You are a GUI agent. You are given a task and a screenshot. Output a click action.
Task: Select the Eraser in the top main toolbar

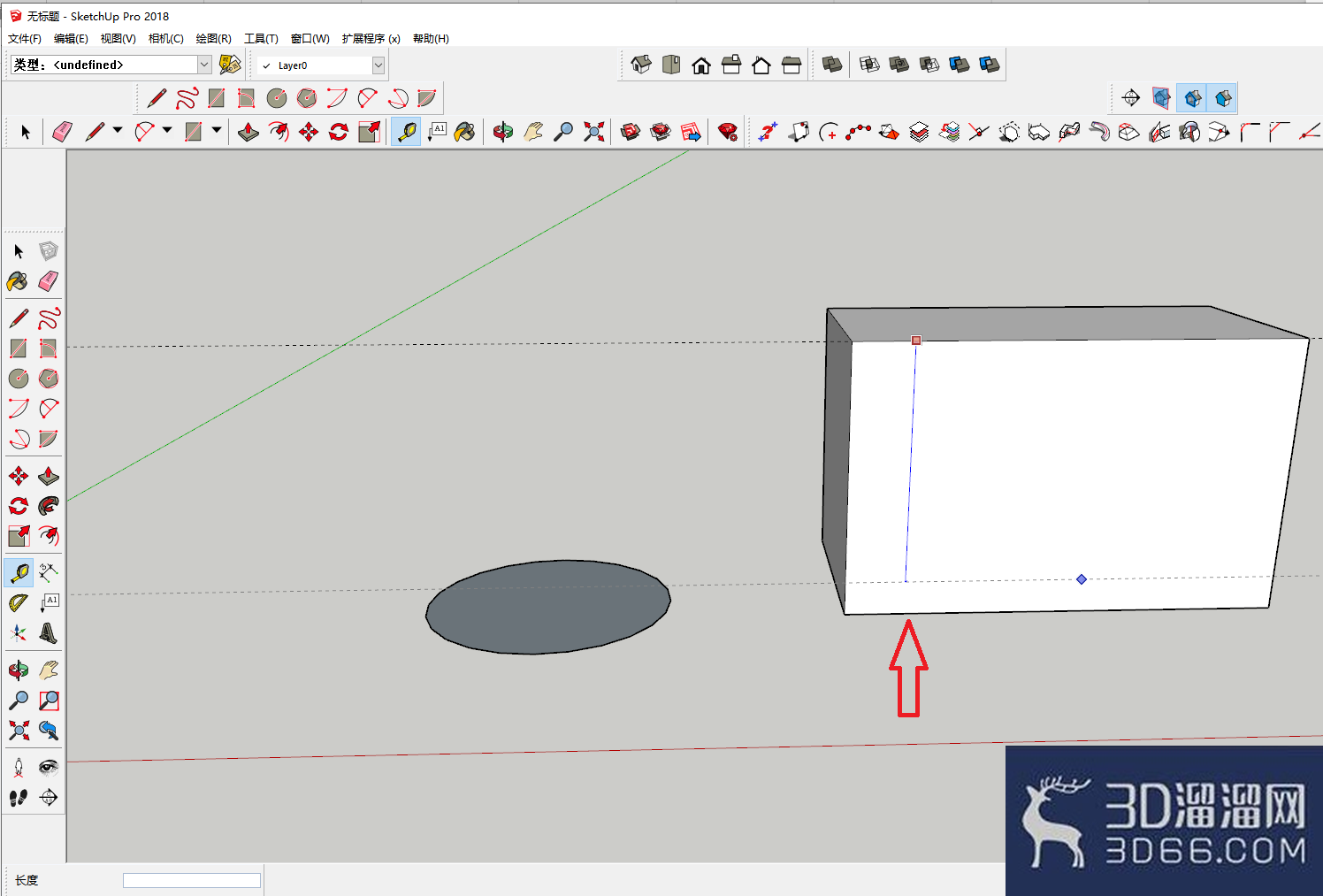tap(62, 132)
